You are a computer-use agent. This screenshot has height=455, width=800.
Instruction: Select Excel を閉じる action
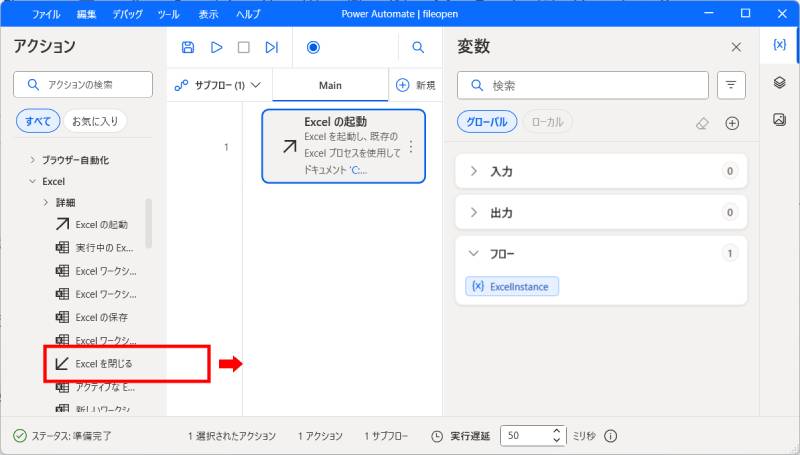click(x=94, y=364)
